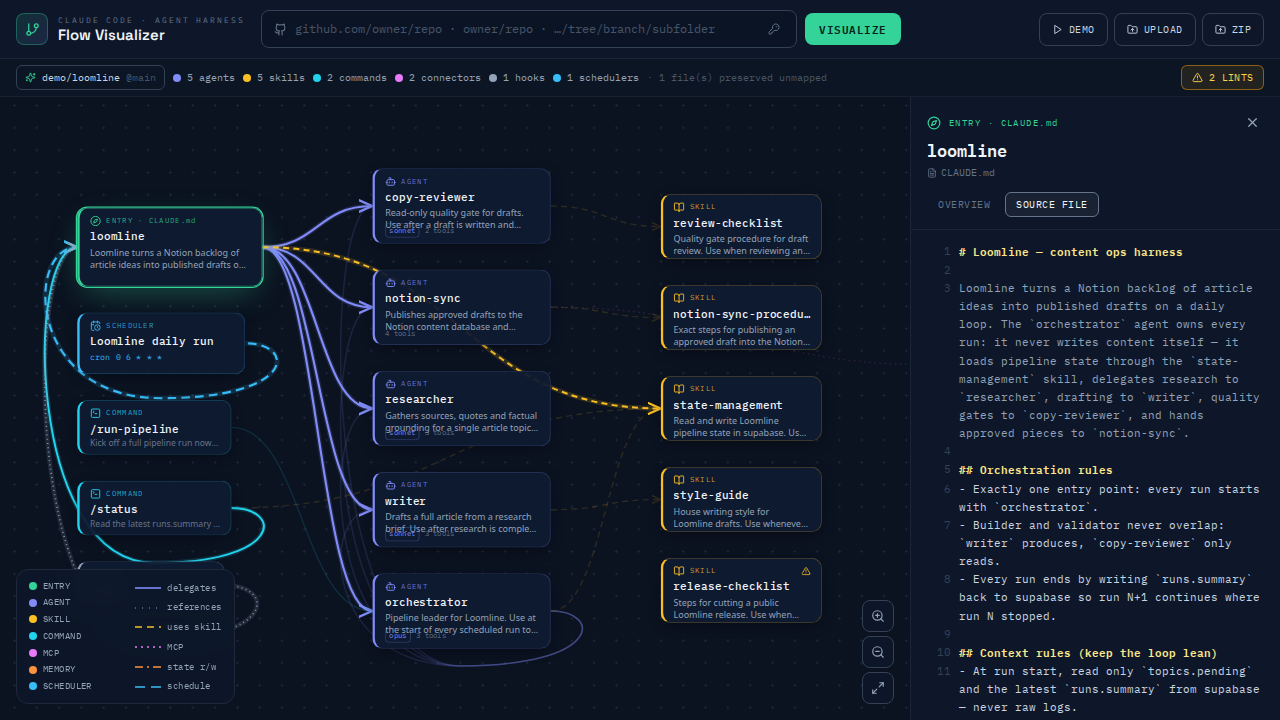Click the demo/loomline repo chip

tap(91, 77)
